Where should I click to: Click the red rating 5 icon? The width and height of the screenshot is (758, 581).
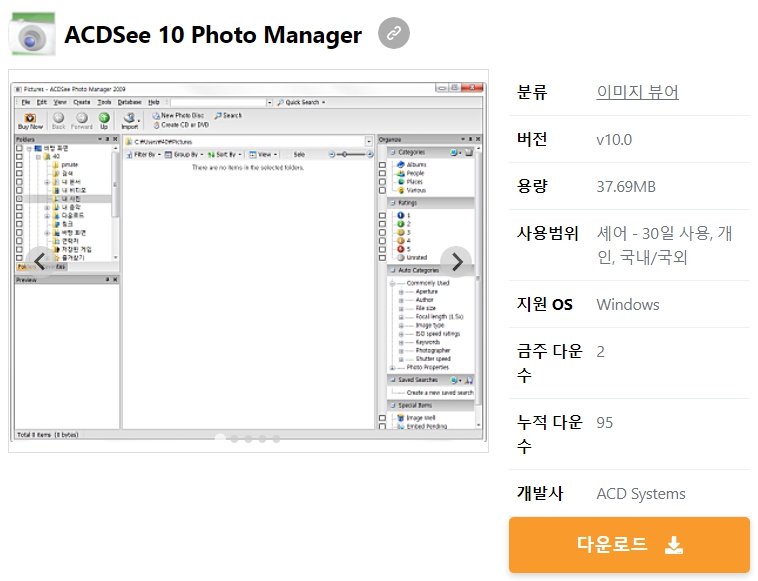[400, 249]
